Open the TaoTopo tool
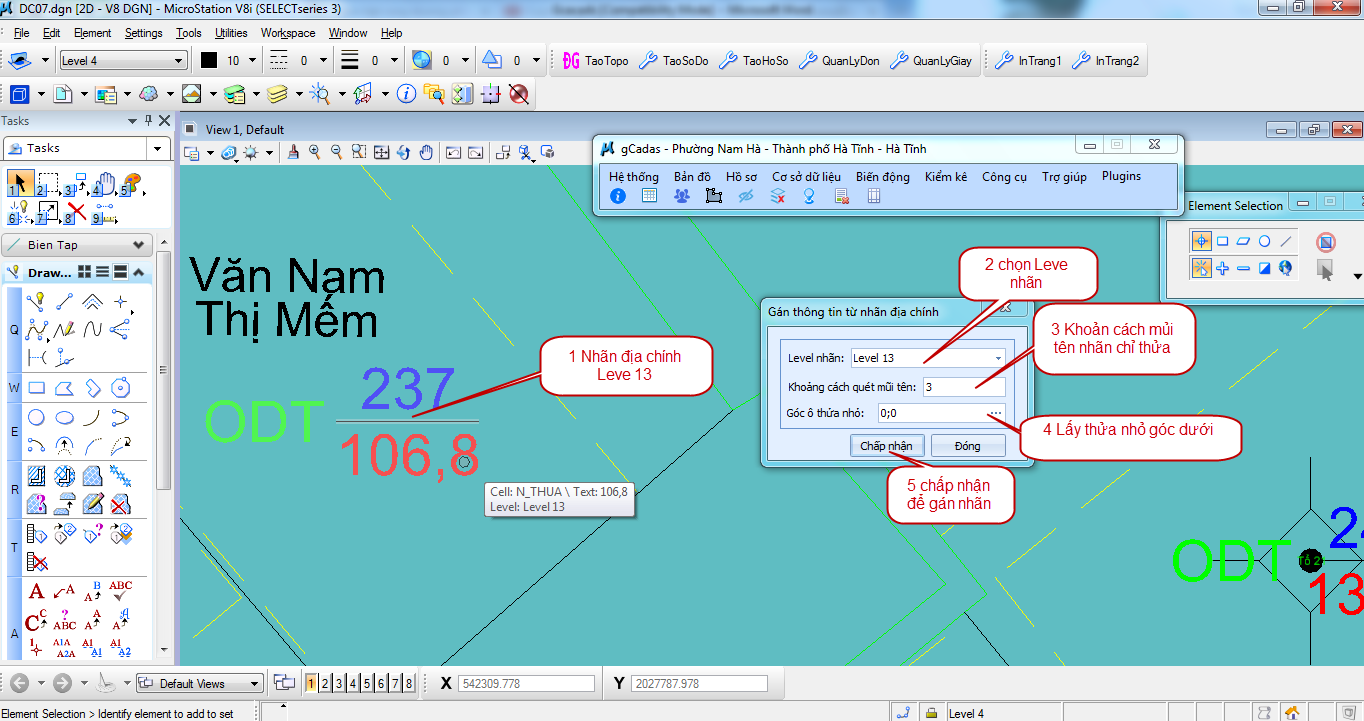The height and width of the screenshot is (721, 1364). [x=595, y=61]
